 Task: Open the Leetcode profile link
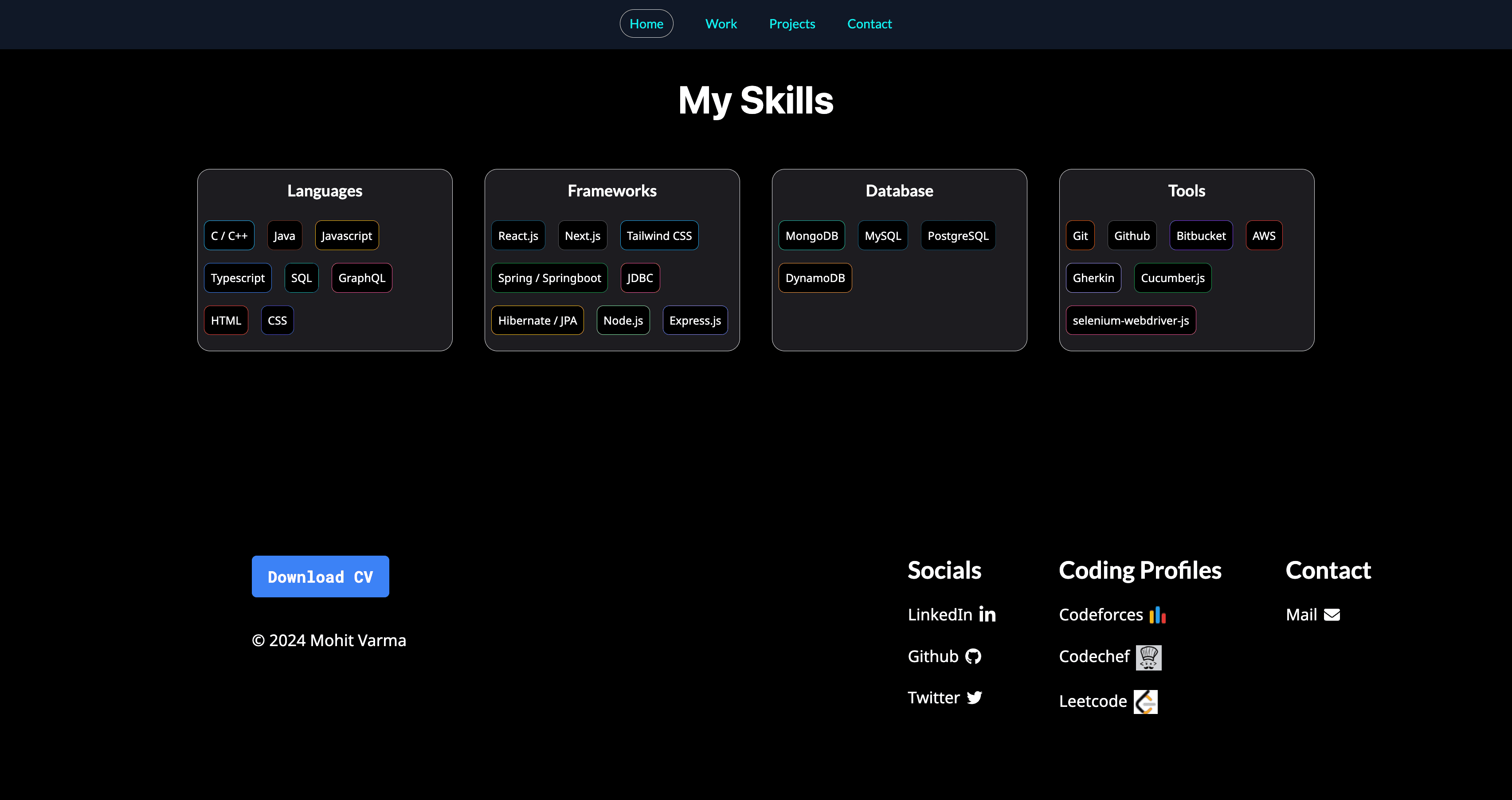tap(1108, 702)
